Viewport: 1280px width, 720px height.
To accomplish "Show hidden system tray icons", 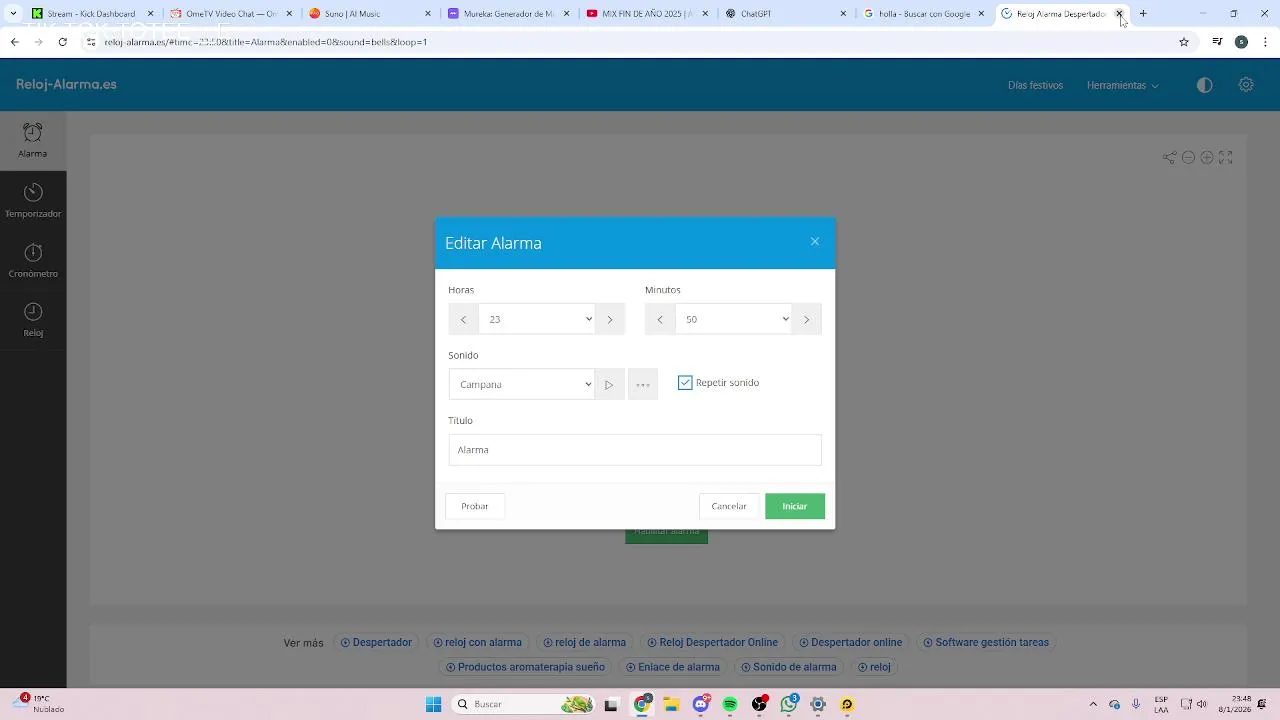I will tap(1093, 705).
